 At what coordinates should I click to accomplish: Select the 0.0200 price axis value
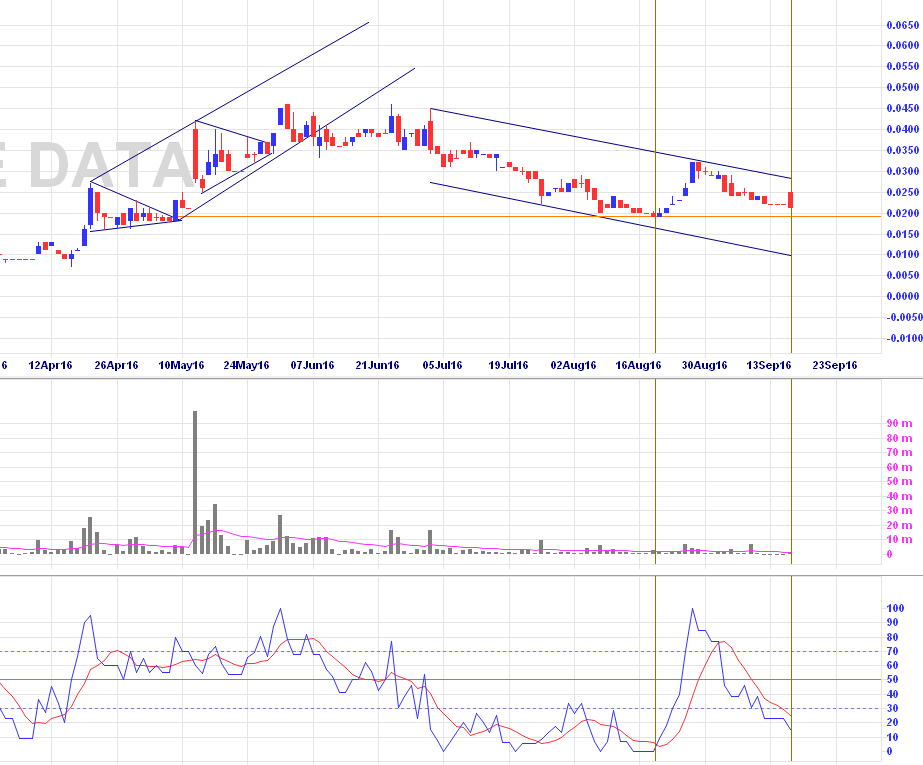[x=902, y=213]
